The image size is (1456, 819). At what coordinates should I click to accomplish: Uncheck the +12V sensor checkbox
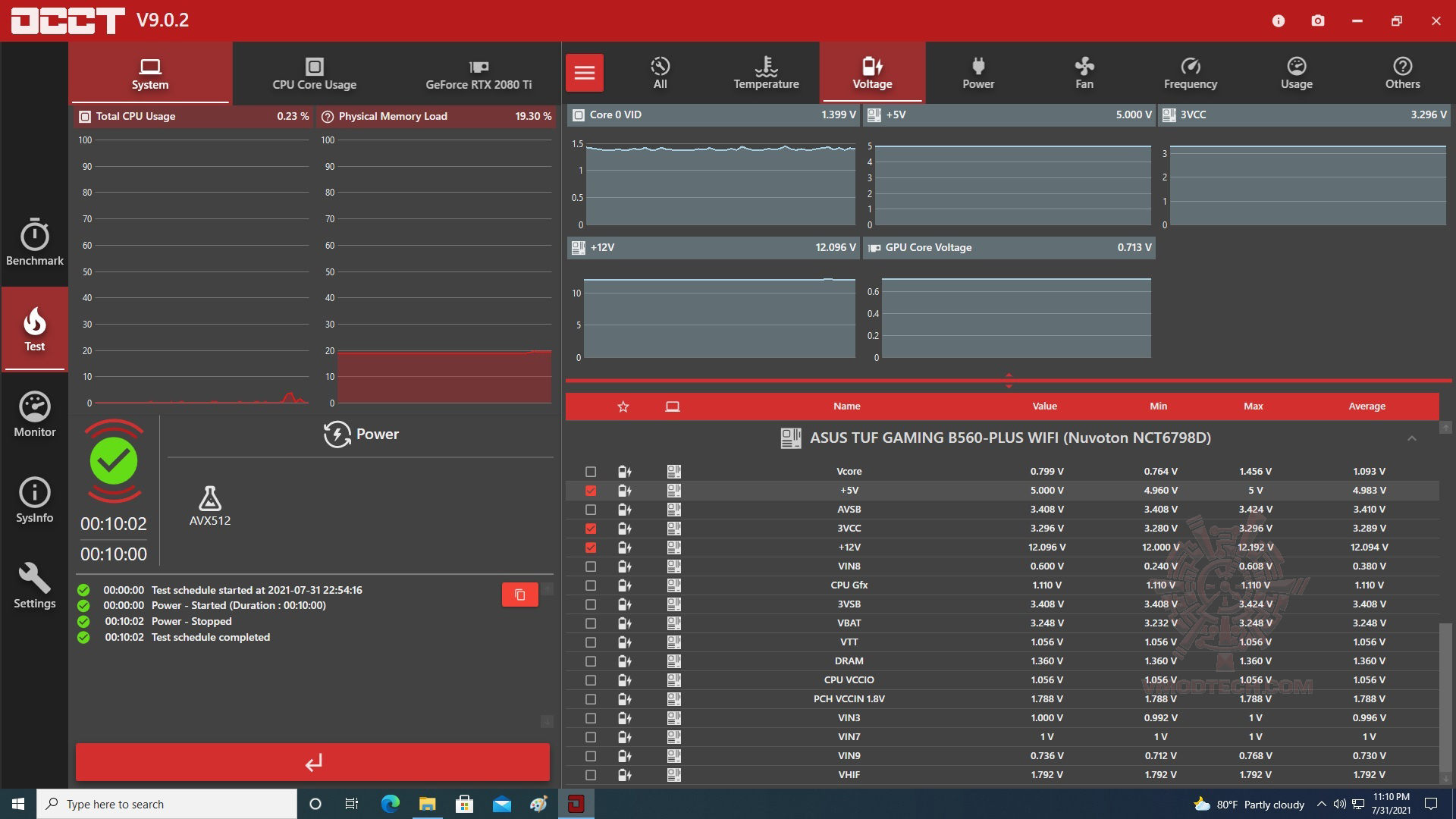pos(591,548)
